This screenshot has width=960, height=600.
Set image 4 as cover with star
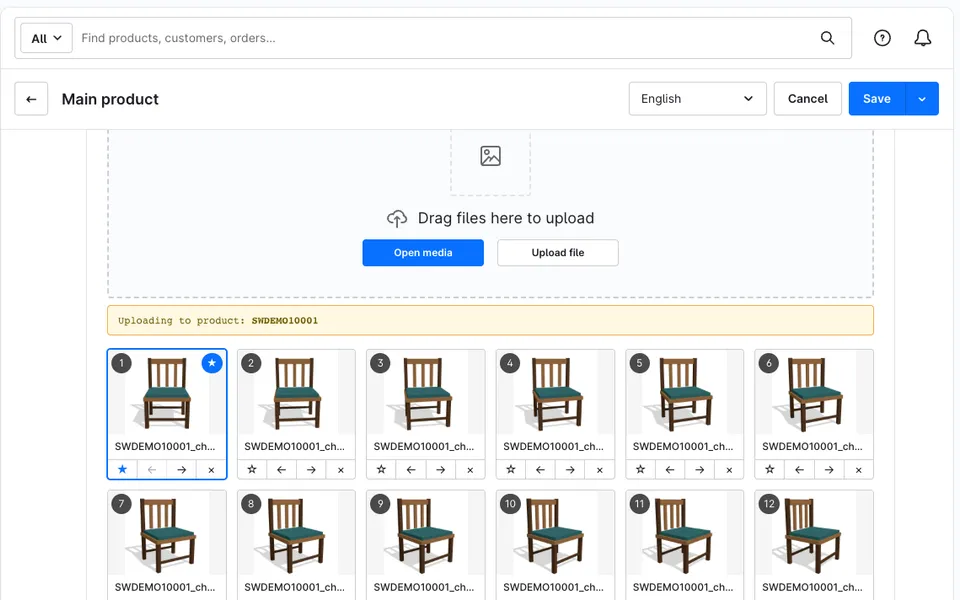[x=511, y=470]
